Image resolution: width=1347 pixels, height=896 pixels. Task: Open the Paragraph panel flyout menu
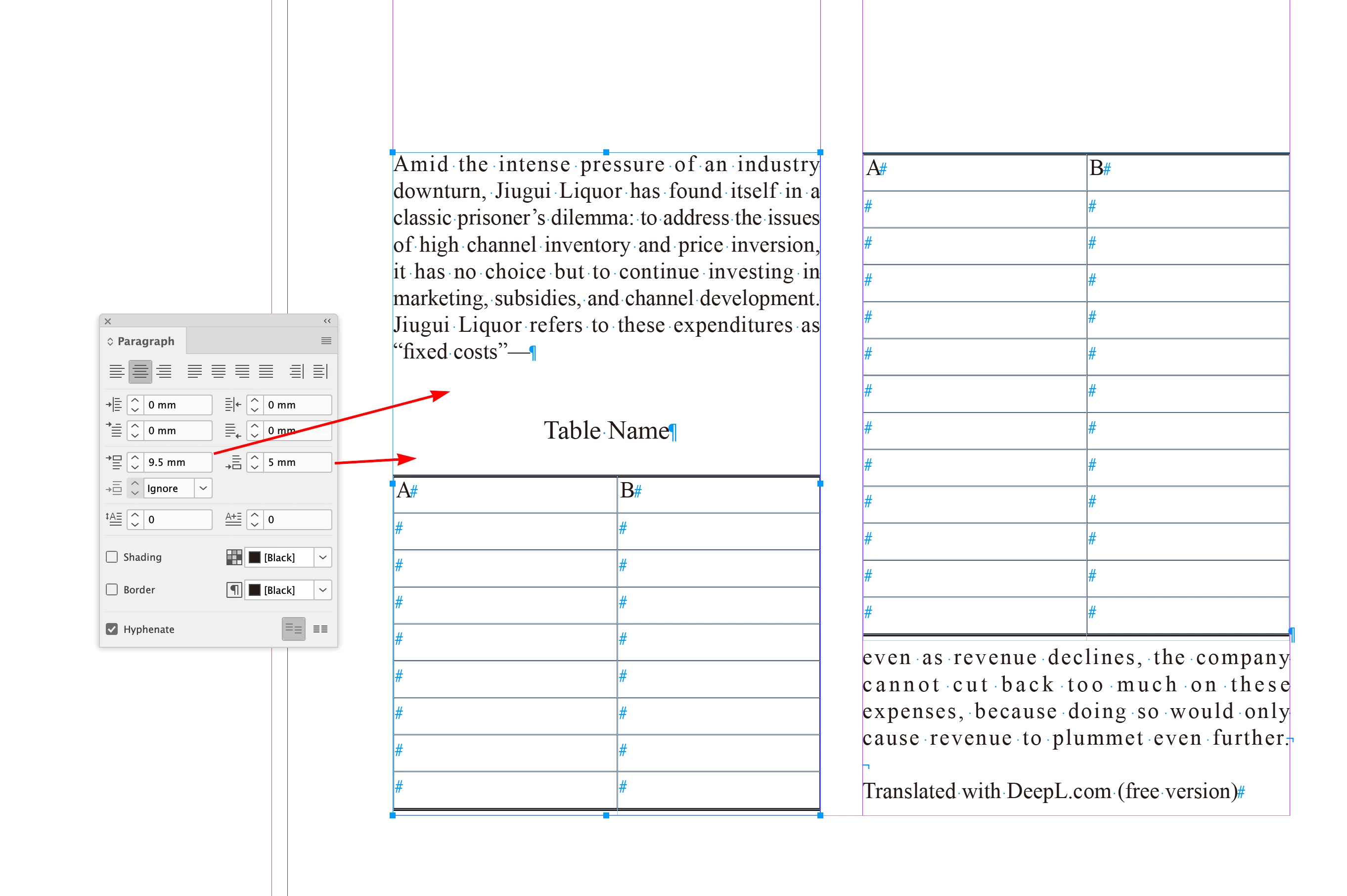coord(326,341)
